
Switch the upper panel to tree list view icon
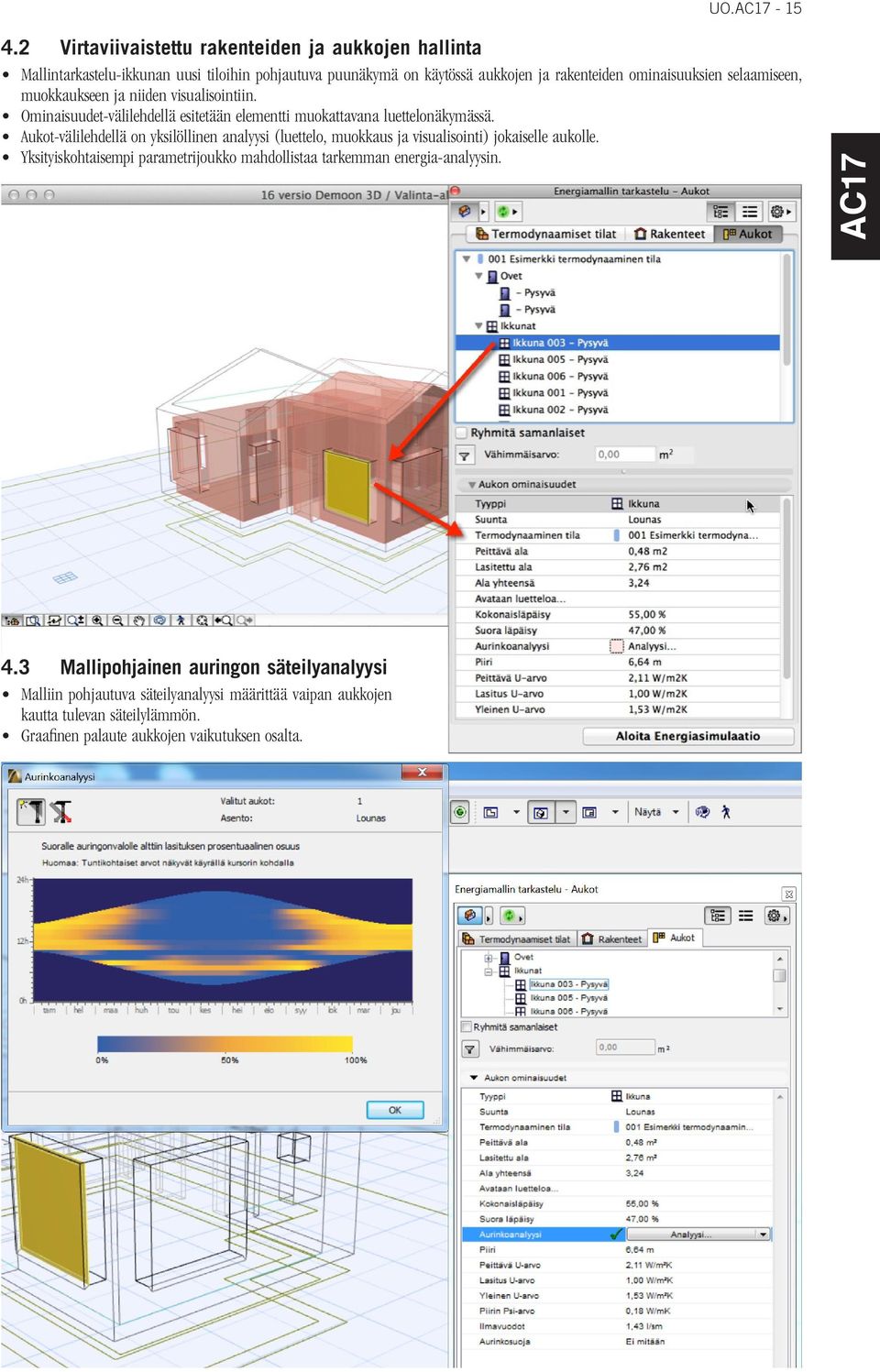721,212
